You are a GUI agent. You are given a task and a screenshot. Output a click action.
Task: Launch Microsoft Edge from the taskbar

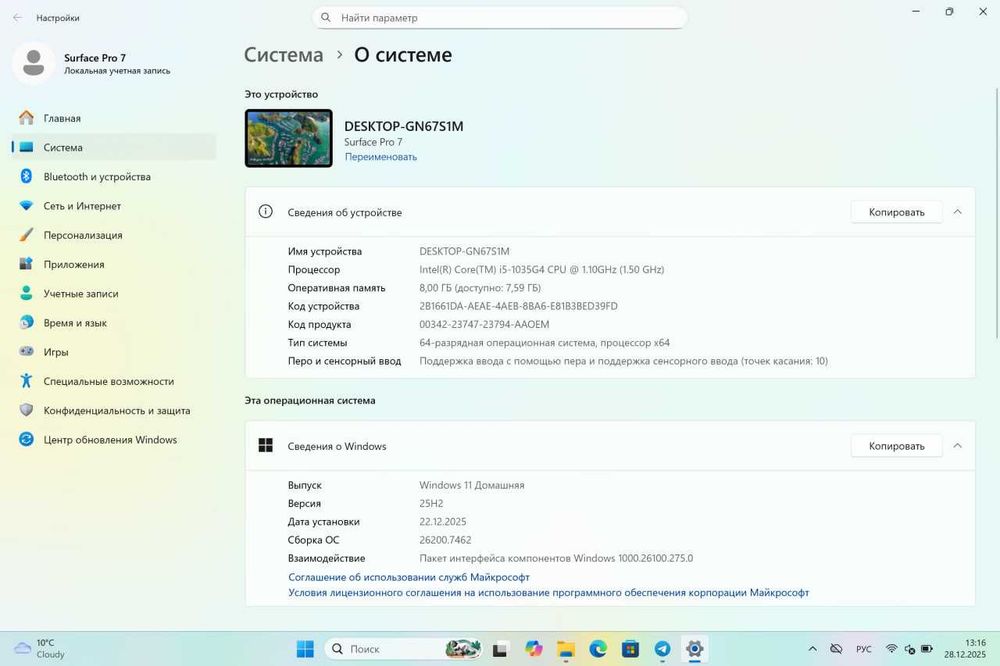598,649
